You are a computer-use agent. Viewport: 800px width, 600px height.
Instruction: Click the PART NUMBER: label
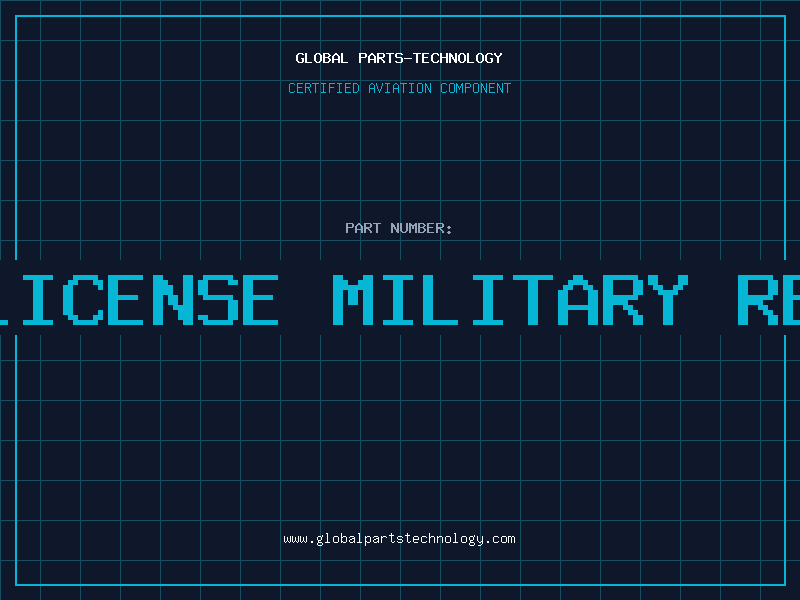pos(398,228)
